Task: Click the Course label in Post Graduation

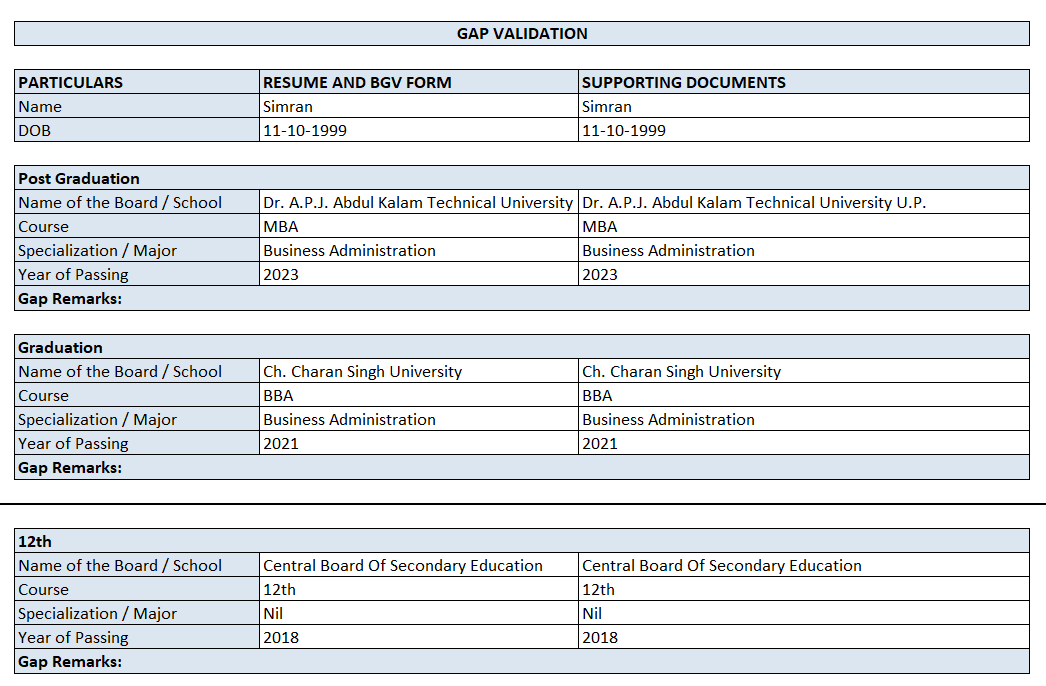Action: click(x=137, y=226)
